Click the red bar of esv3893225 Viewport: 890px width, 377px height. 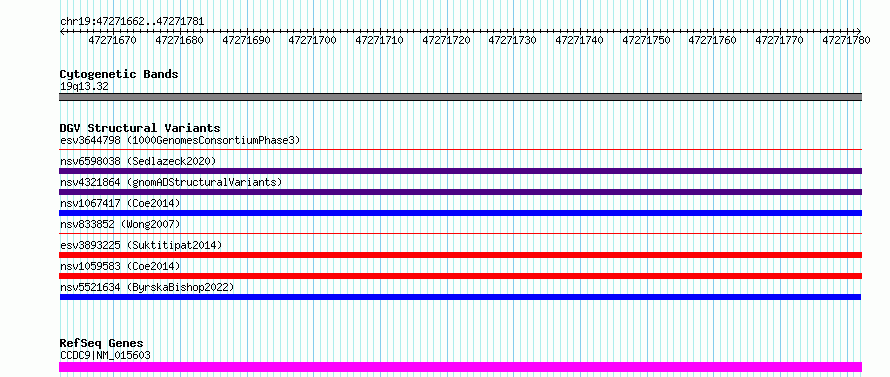point(460,255)
